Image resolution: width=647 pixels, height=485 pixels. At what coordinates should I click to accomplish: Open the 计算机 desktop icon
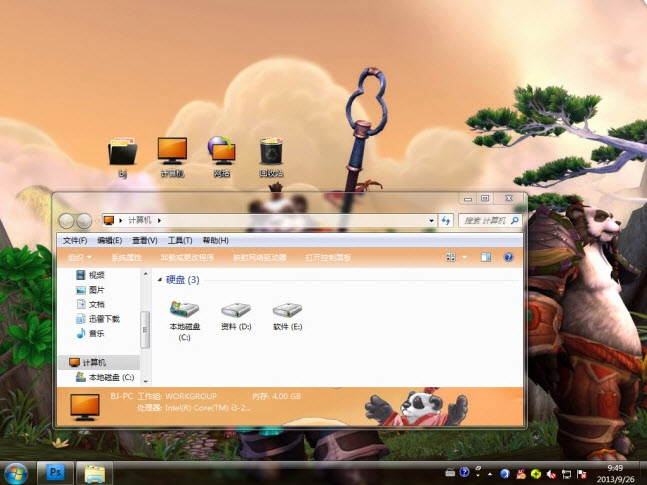point(172,157)
